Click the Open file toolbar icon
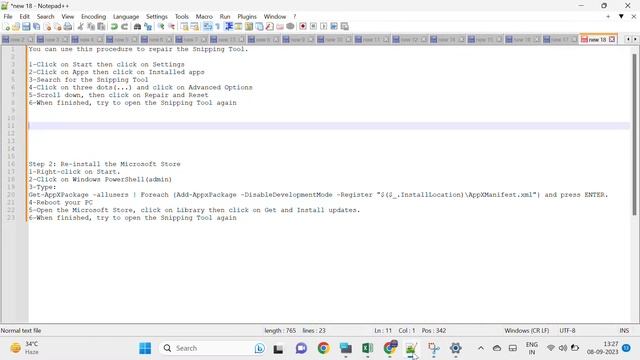Screen dimensions: 640x360 point(16,27)
